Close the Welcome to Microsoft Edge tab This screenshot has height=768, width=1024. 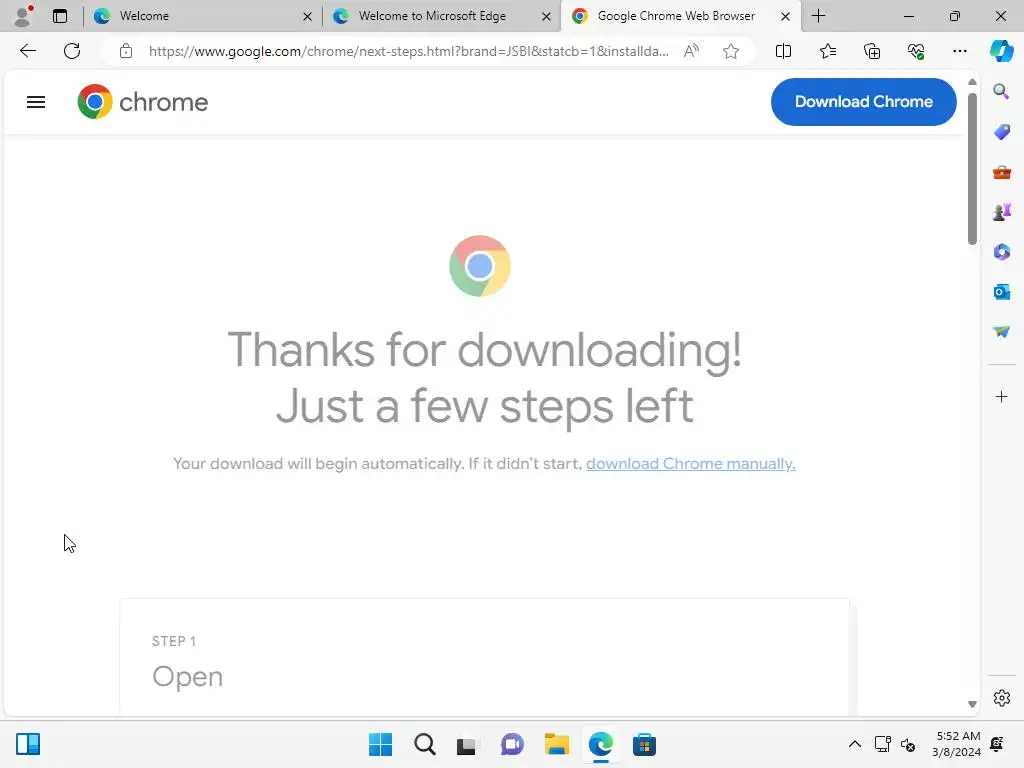pos(546,16)
